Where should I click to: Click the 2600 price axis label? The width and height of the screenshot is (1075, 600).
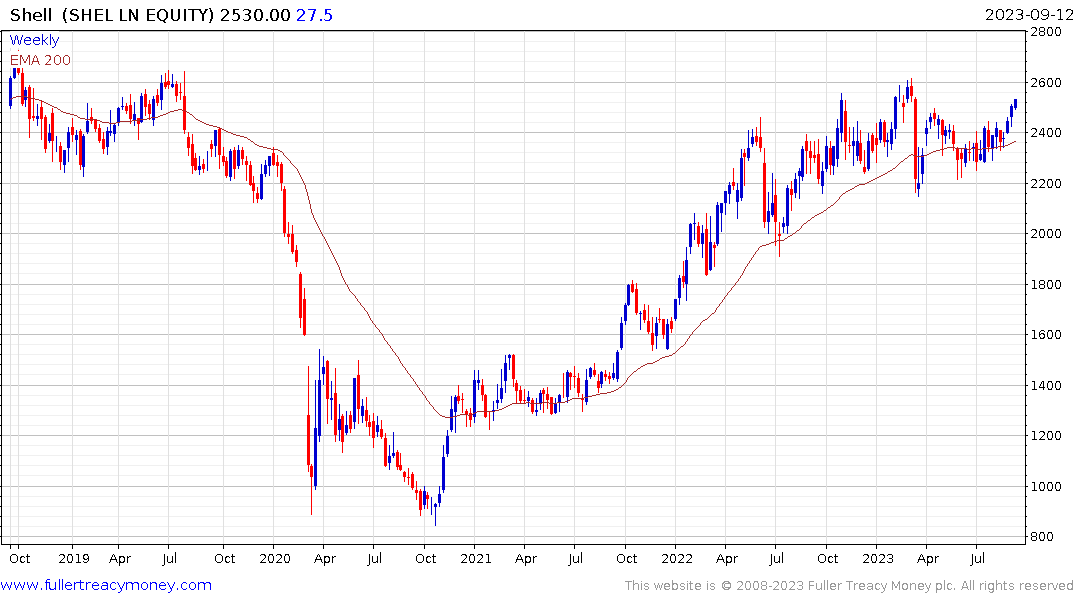point(1046,82)
